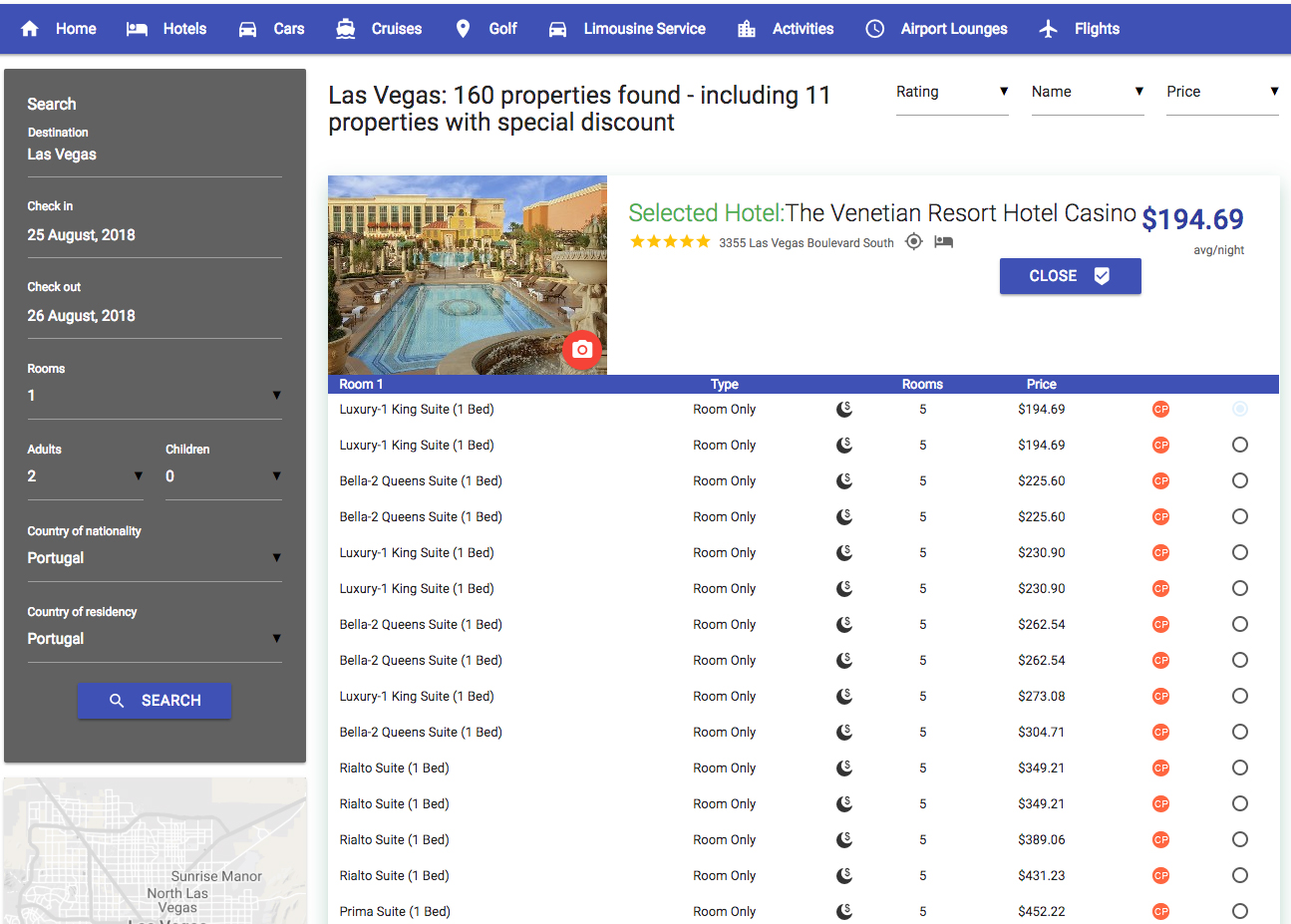Click the Price column header in the room table
The image size is (1291, 924).
point(1042,384)
